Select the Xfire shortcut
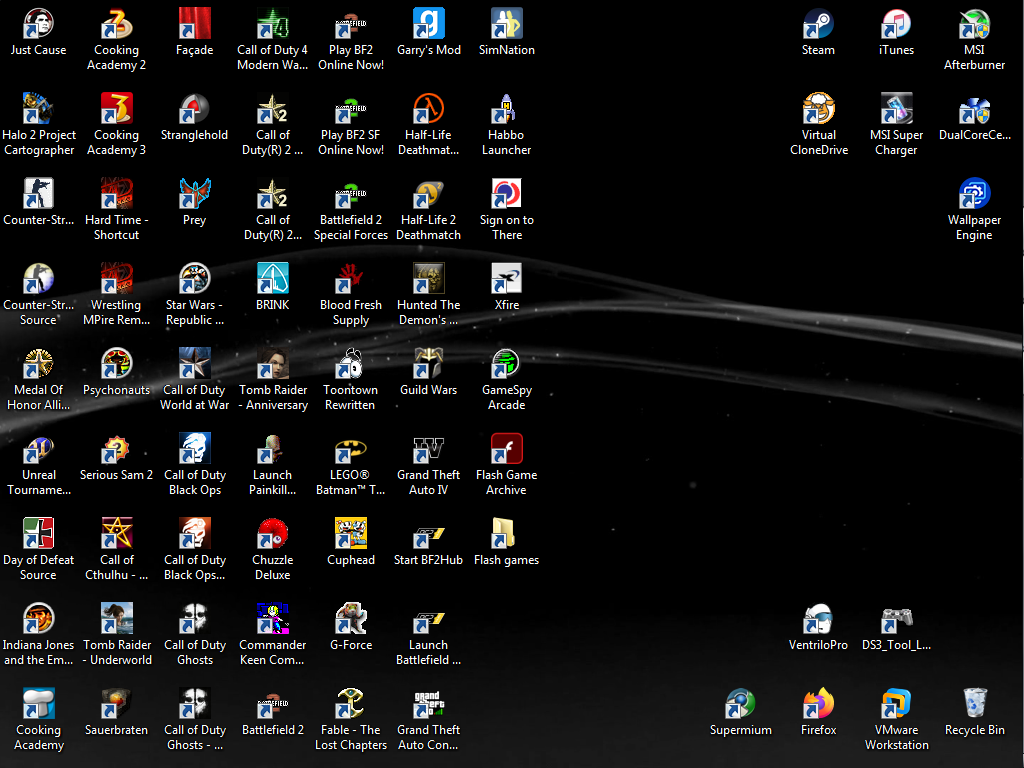Screen dimensions: 1024x768 (x=506, y=280)
